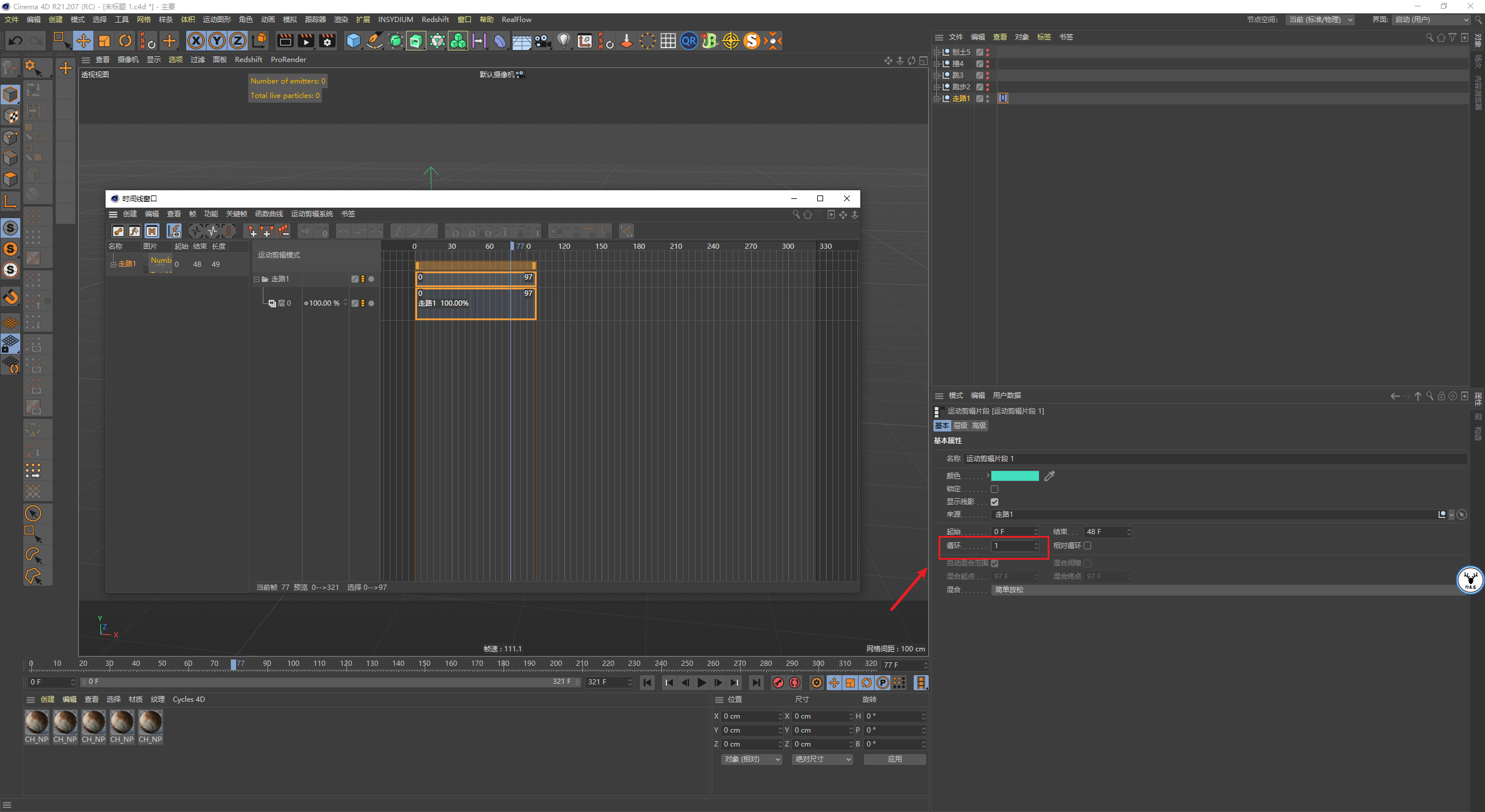The height and width of the screenshot is (812, 1485).
Task: Uncheck the 显示残影 checkbox
Action: tap(994, 502)
